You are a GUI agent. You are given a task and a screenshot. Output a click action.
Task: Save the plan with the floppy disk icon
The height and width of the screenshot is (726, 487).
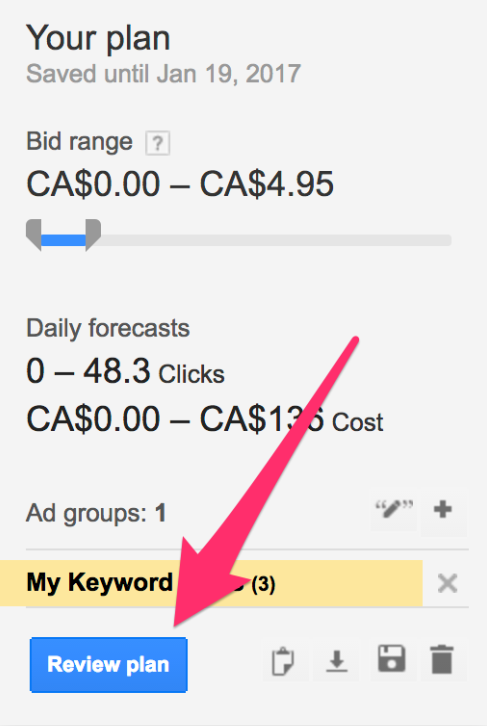pyautogui.click(x=392, y=659)
